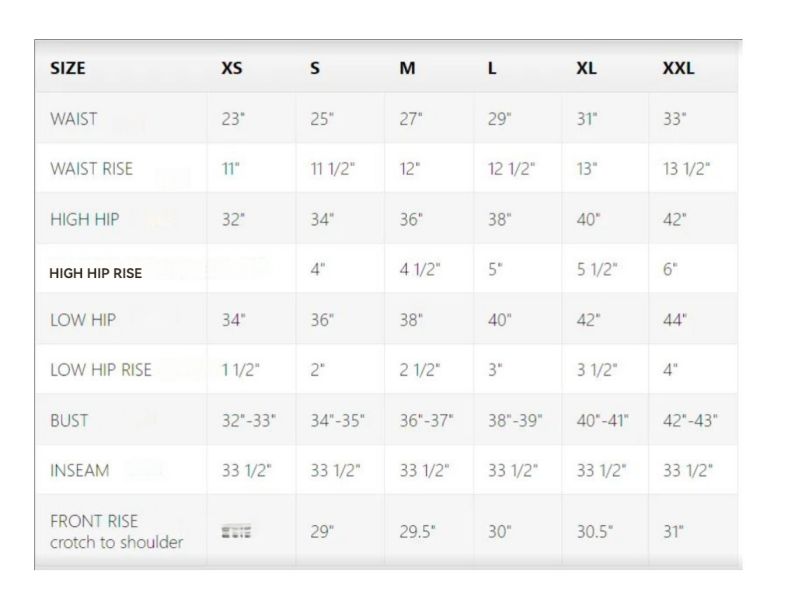Click the 30.5" front rise value
Viewport: 800px width, 589px height.
pyautogui.click(x=594, y=531)
